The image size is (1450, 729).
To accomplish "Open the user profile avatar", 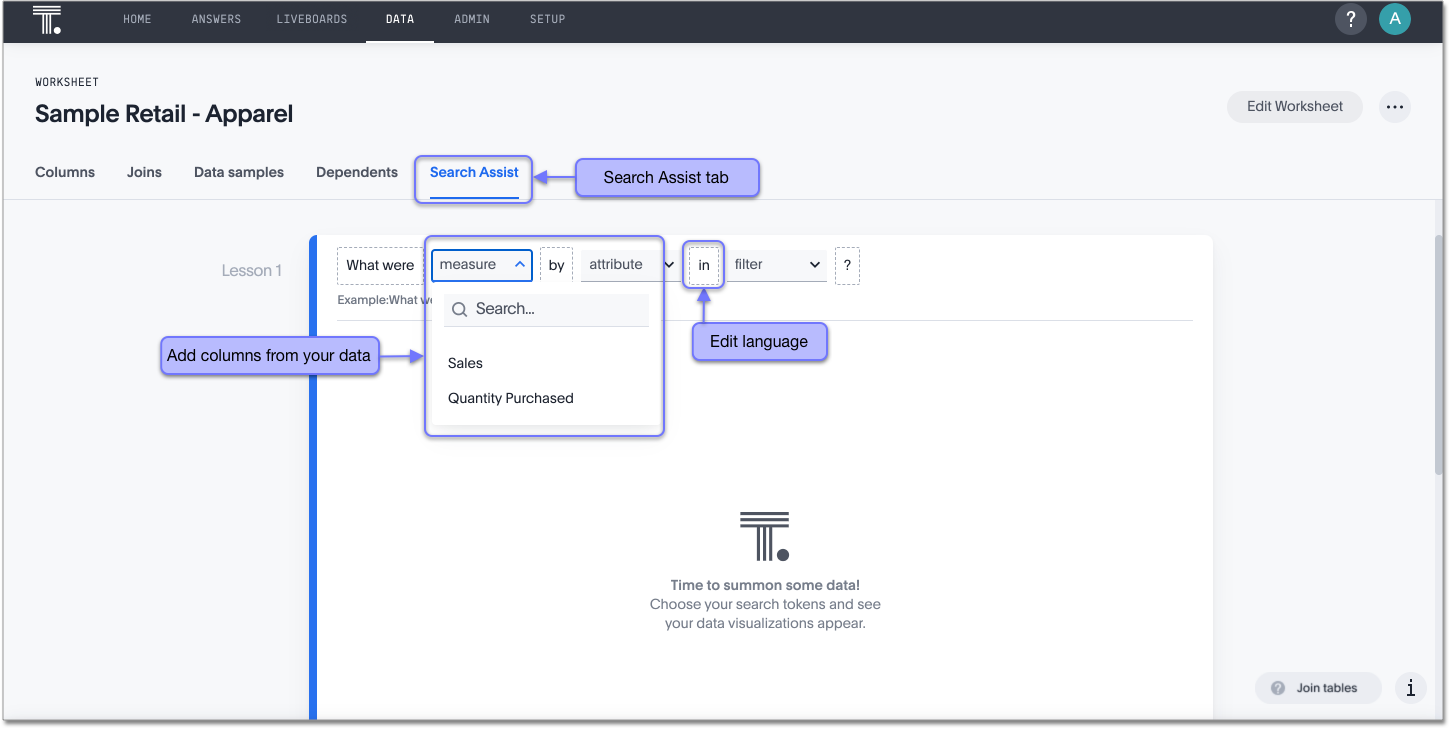I will [x=1394, y=19].
